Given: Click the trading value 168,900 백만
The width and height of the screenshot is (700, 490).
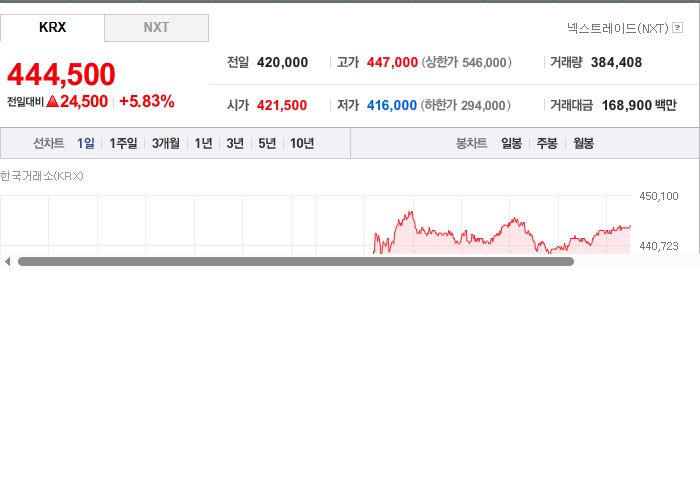Looking at the screenshot, I should [639, 105].
